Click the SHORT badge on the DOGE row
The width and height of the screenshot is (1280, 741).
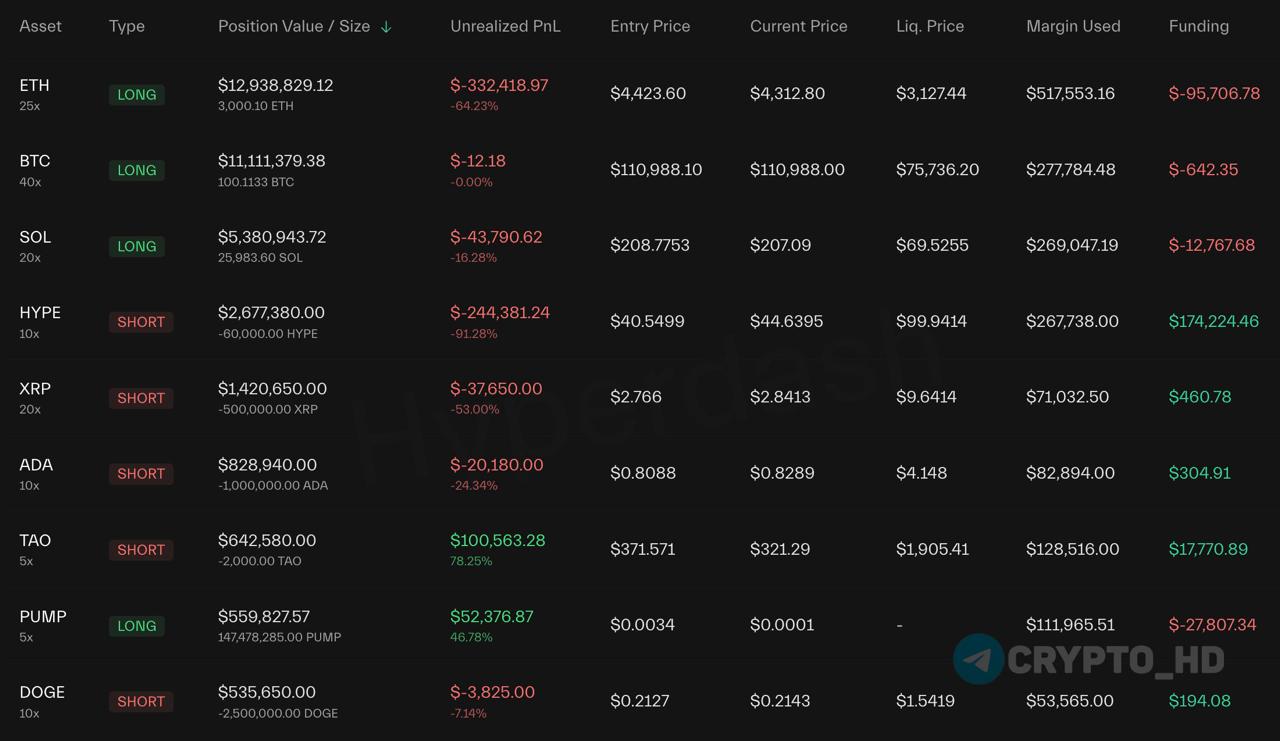tap(141, 702)
